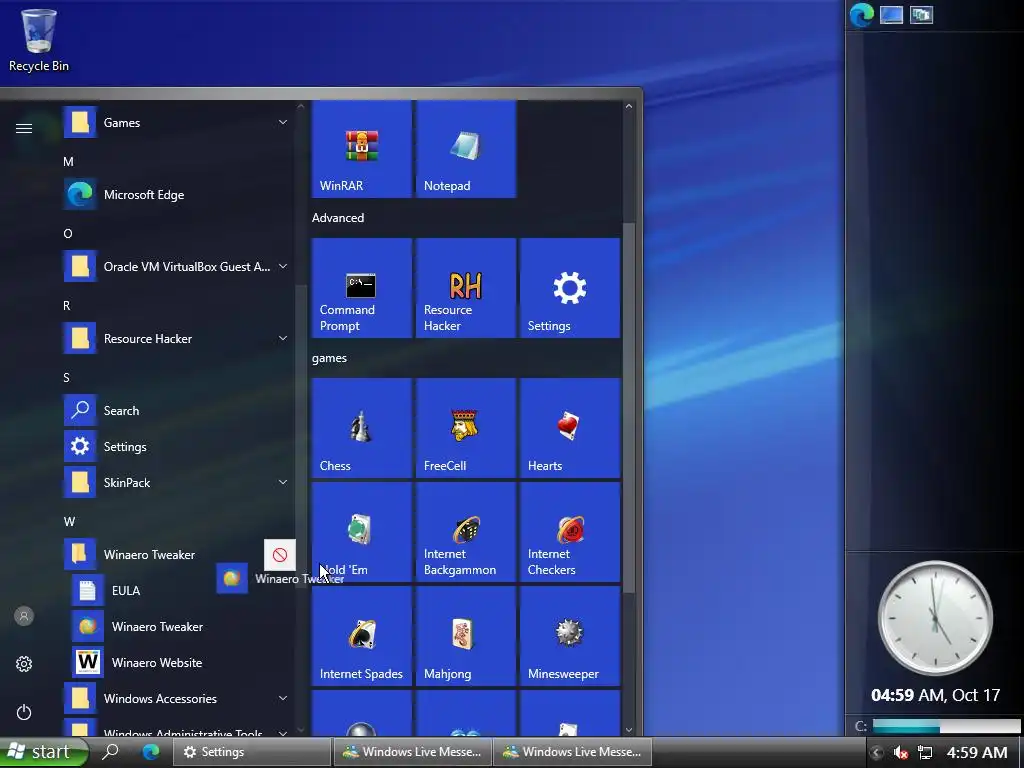1024x768 pixels.
Task: Open Settings in the S app list section
Action: coord(176,447)
